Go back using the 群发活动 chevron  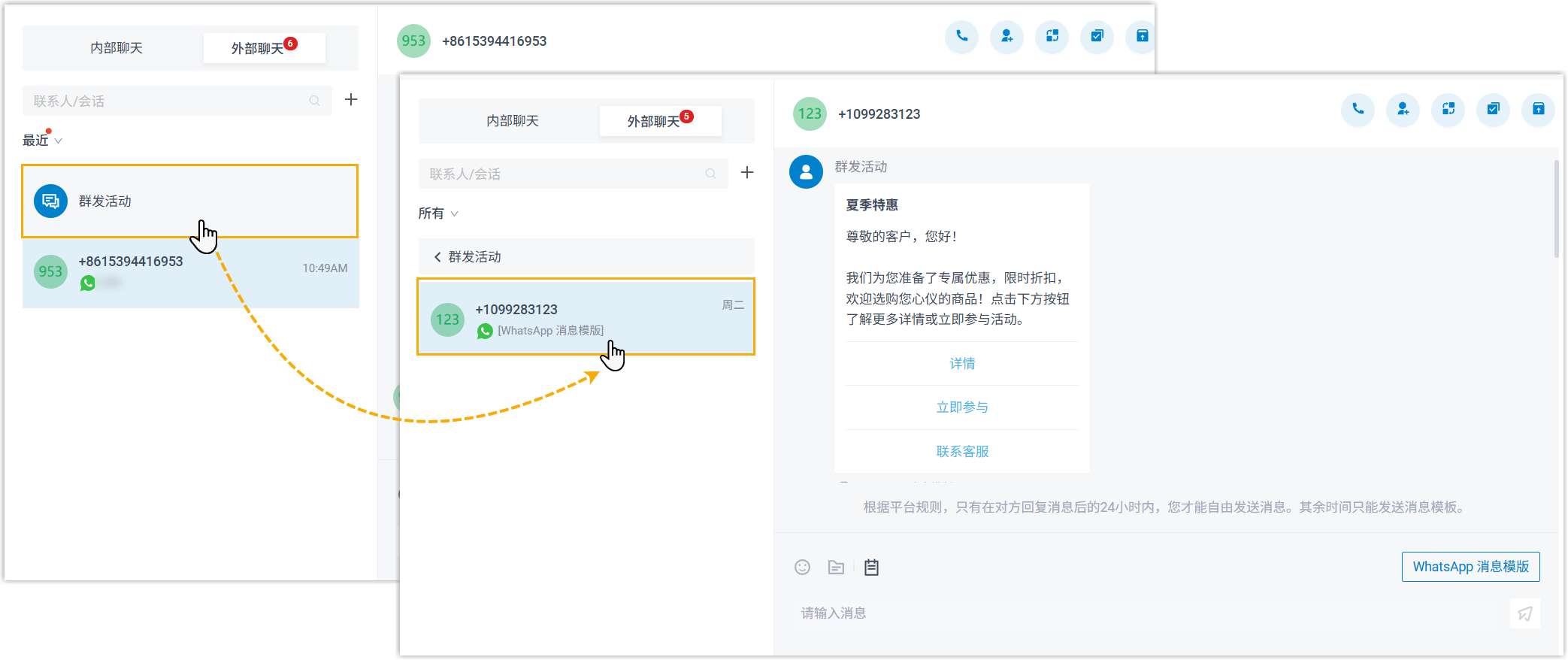click(437, 257)
